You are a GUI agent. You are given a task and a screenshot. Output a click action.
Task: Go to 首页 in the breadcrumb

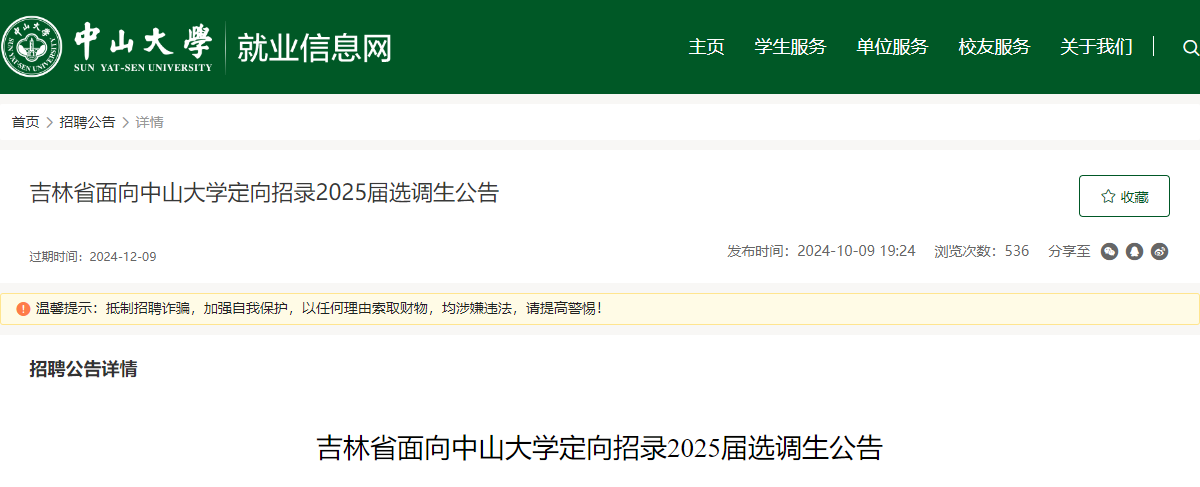pos(25,122)
